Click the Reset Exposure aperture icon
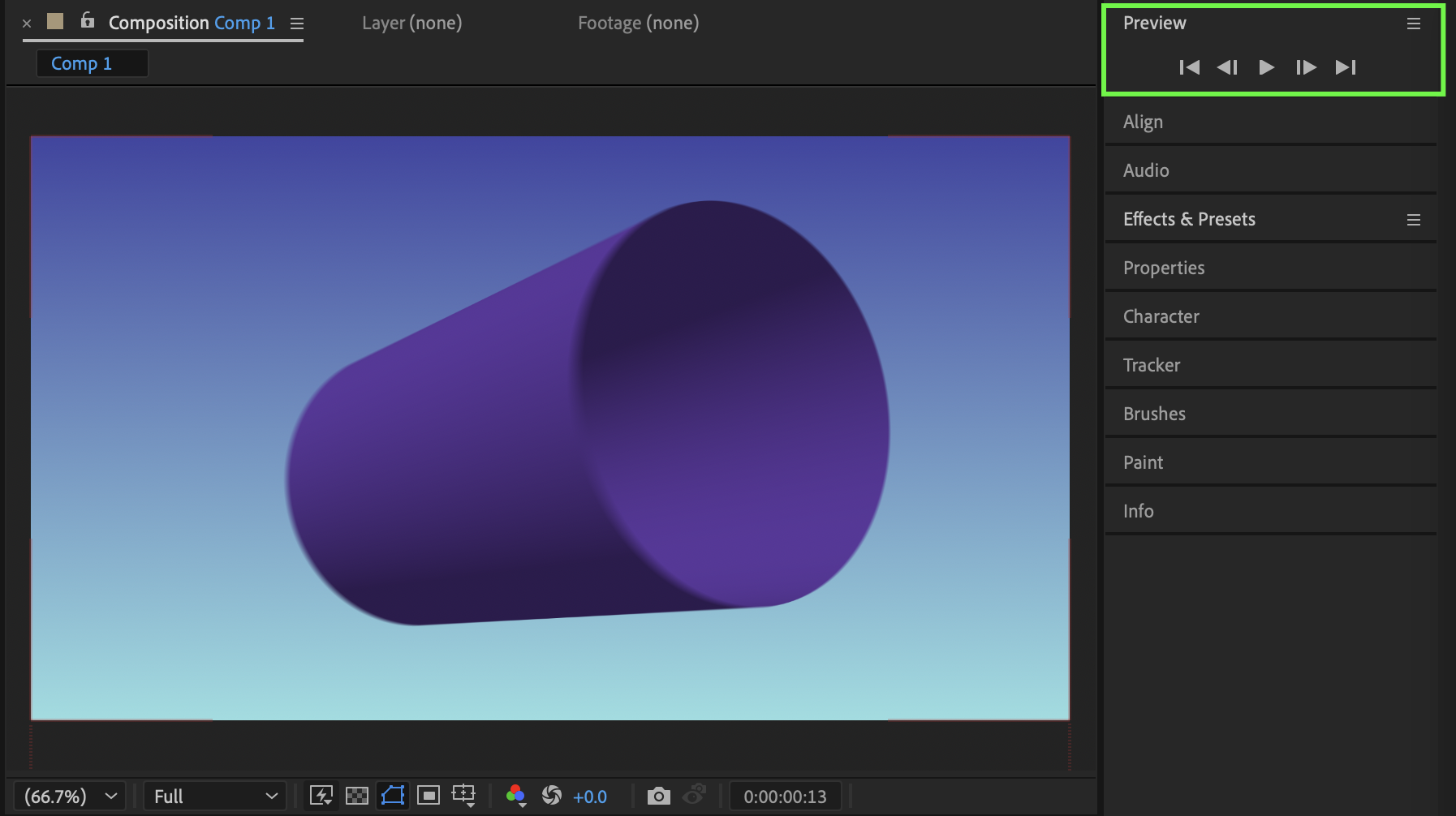 tap(552, 796)
